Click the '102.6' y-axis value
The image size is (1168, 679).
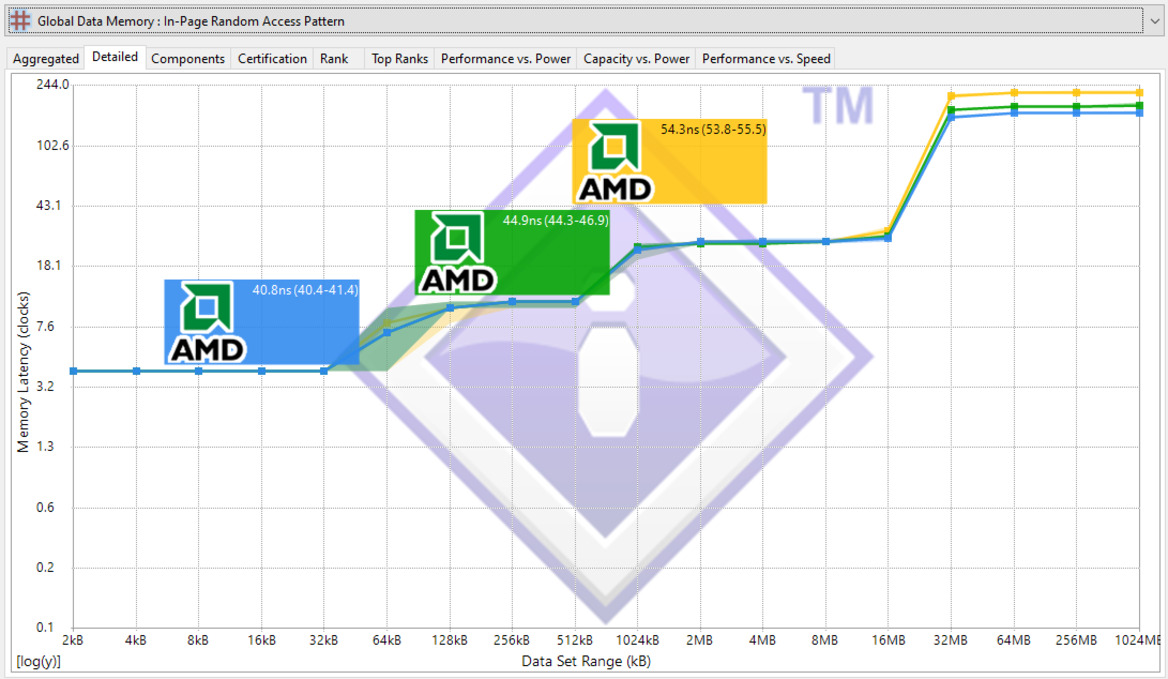(x=52, y=145)
